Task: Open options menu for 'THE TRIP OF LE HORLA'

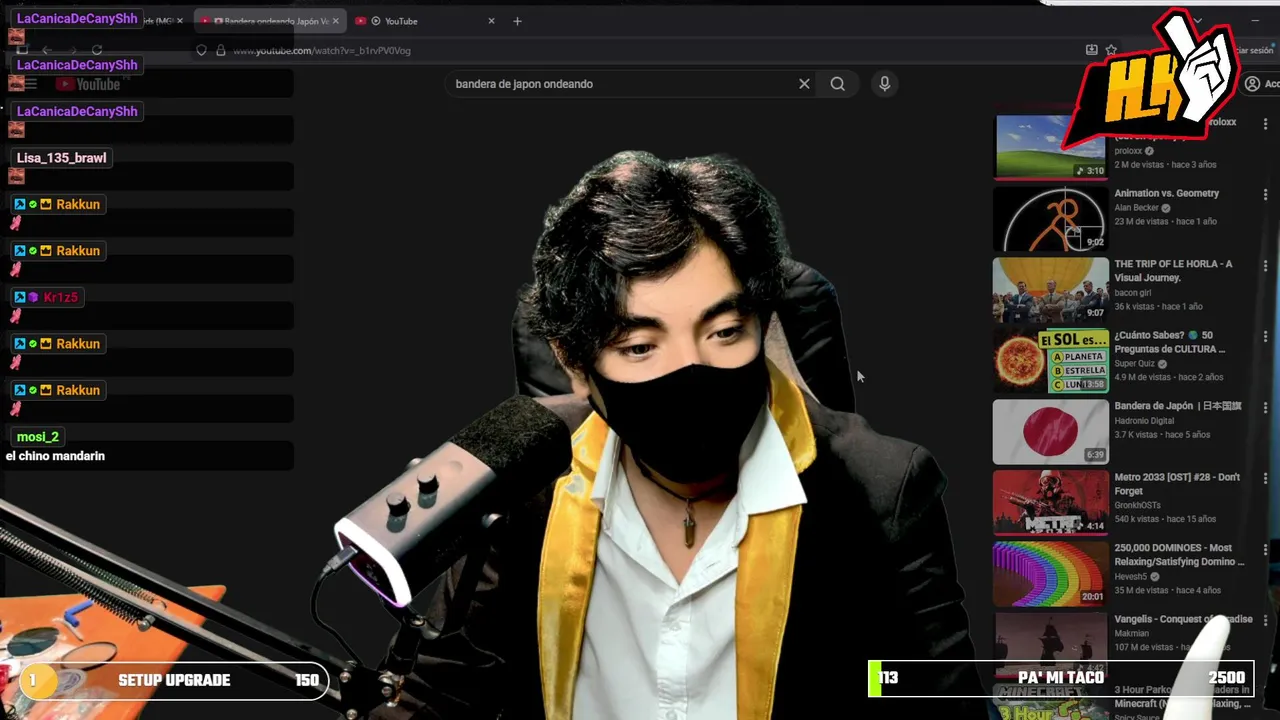Action: click(1265, 265)
